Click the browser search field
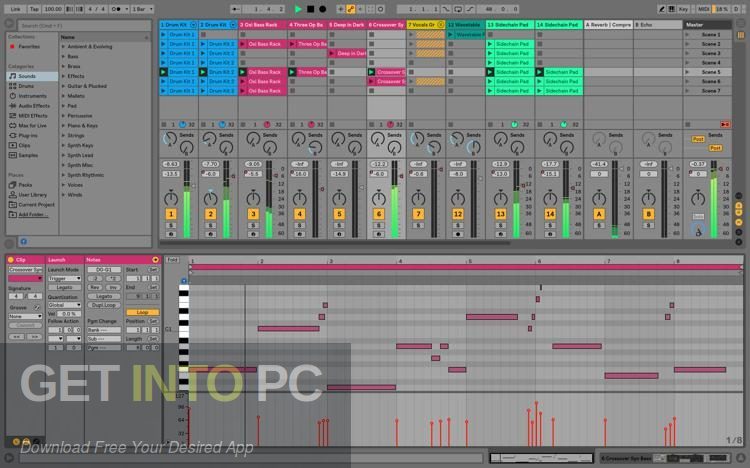 [84, 25]
